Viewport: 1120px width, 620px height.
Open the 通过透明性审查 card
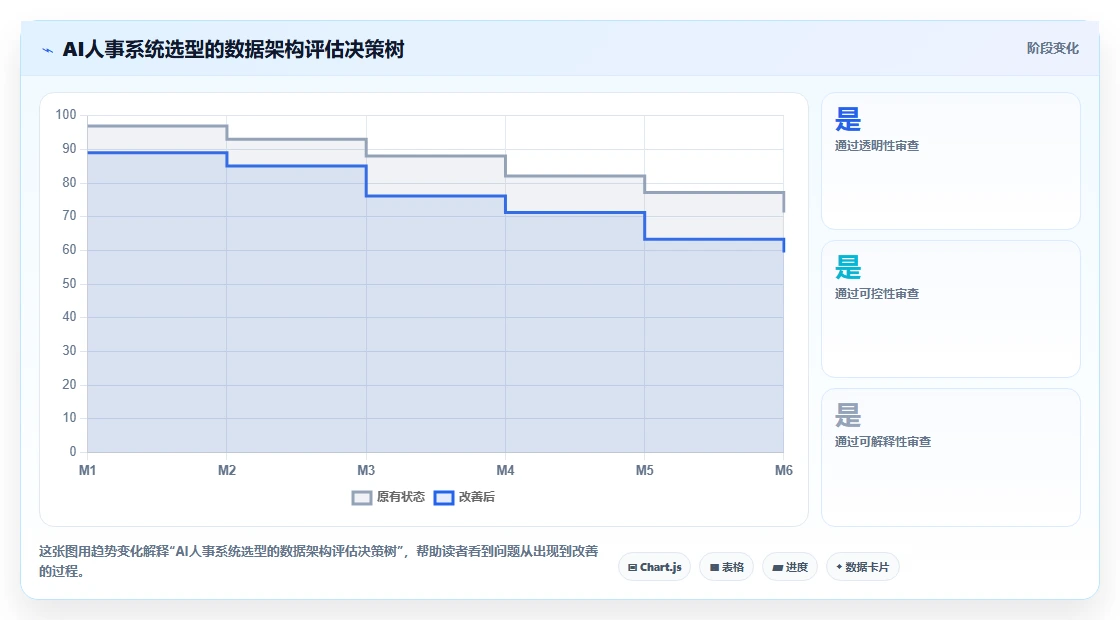951,161
